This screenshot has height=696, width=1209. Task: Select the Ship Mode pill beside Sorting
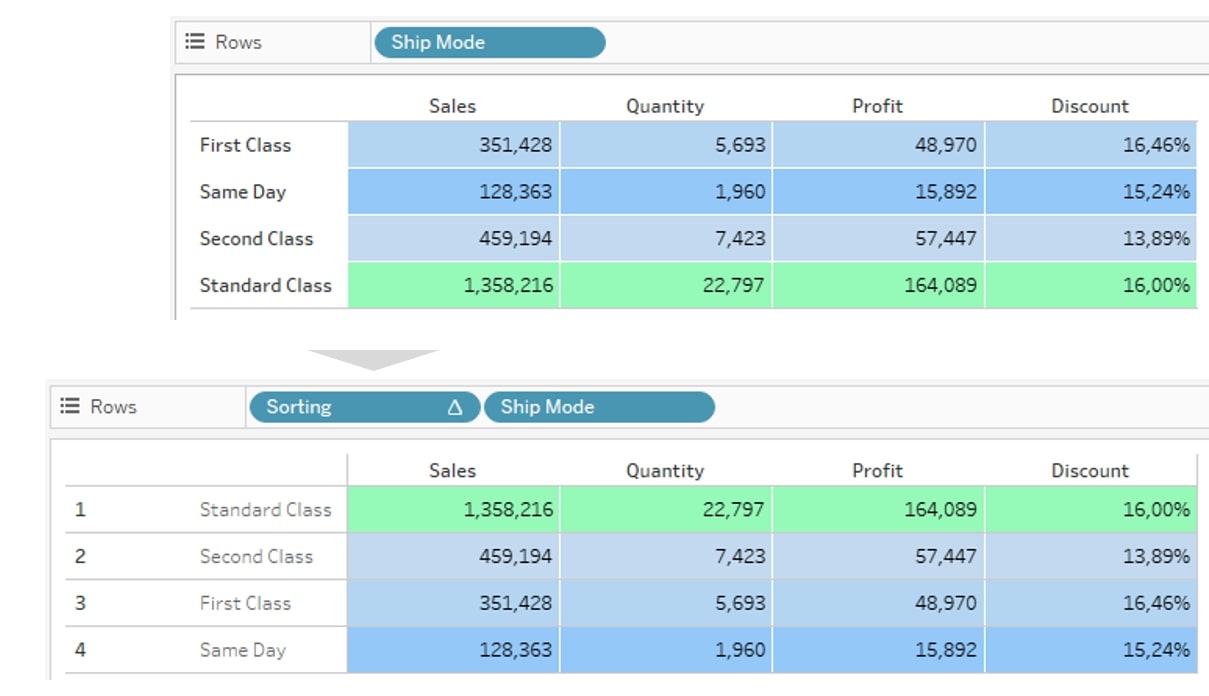[x=600, y=407]
